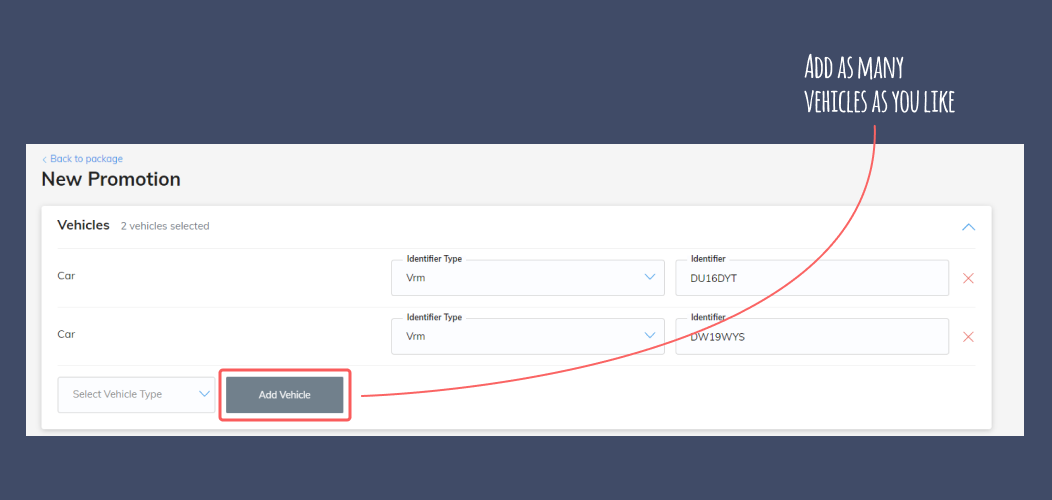This screenshot has width=1052, height=500.
Task: Collapse the Vehicles section chevron
Action: [x=968, y=227]
